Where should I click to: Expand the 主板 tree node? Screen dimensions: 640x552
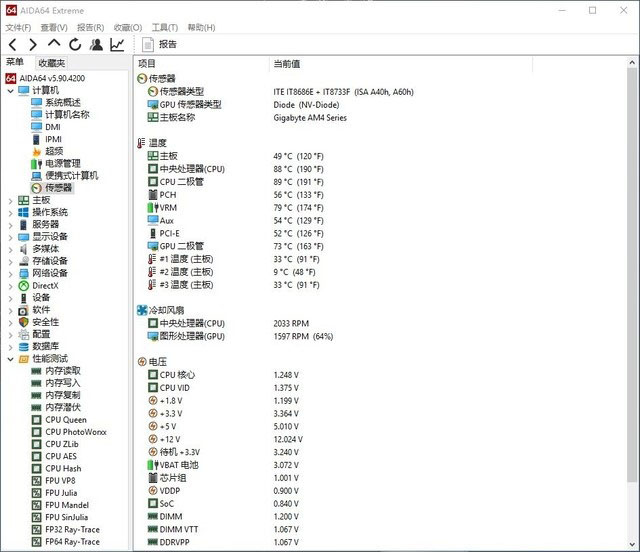point(11,200)
